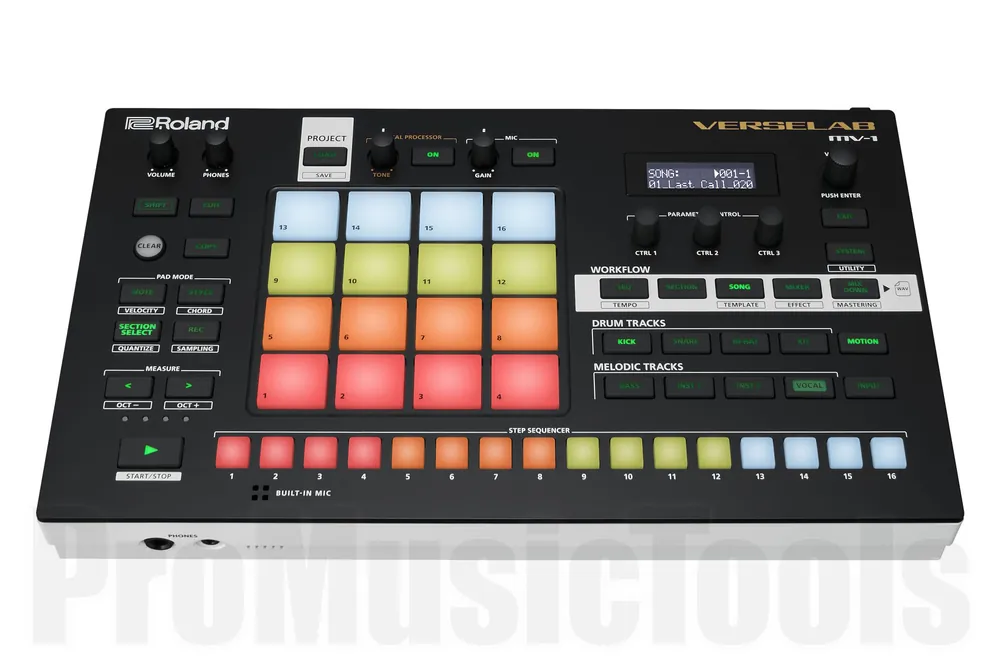Viewport: 1000px width, 666px height.
Task: Tap the measure left arrow button
Action: click(x=129, y=386)
